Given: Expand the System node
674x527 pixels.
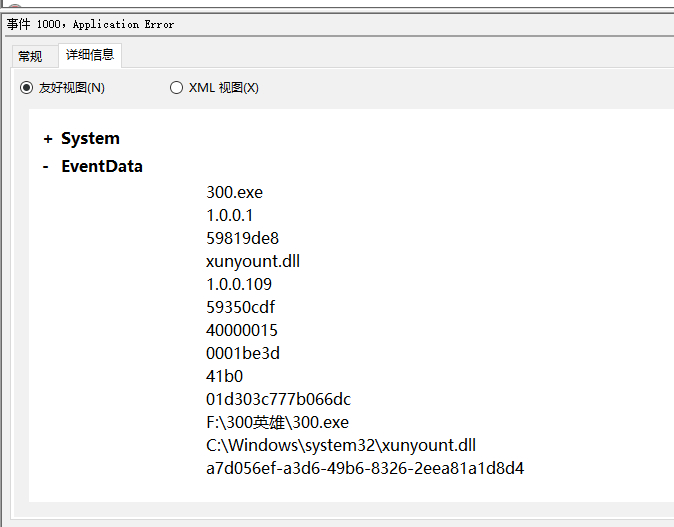Looking at the screenshot, I should (x=48, y=139).
